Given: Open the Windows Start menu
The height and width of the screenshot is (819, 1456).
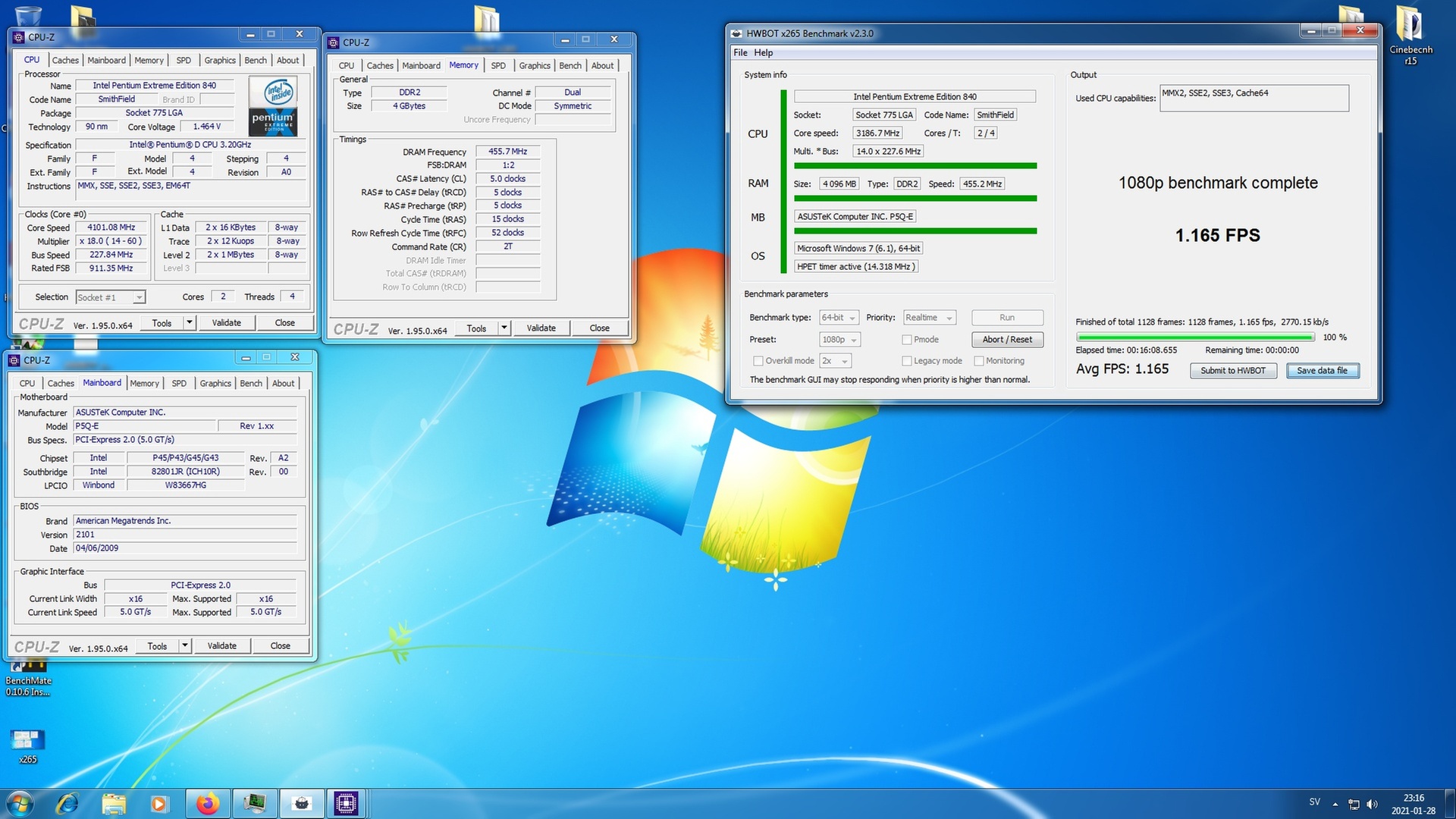Looking at the screenshot, I should (x=20, y=803).
